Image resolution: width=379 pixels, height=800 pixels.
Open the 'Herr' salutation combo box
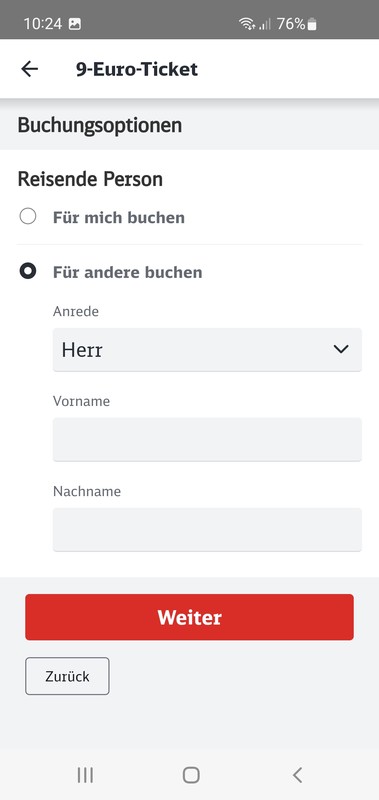coord(207,349)
